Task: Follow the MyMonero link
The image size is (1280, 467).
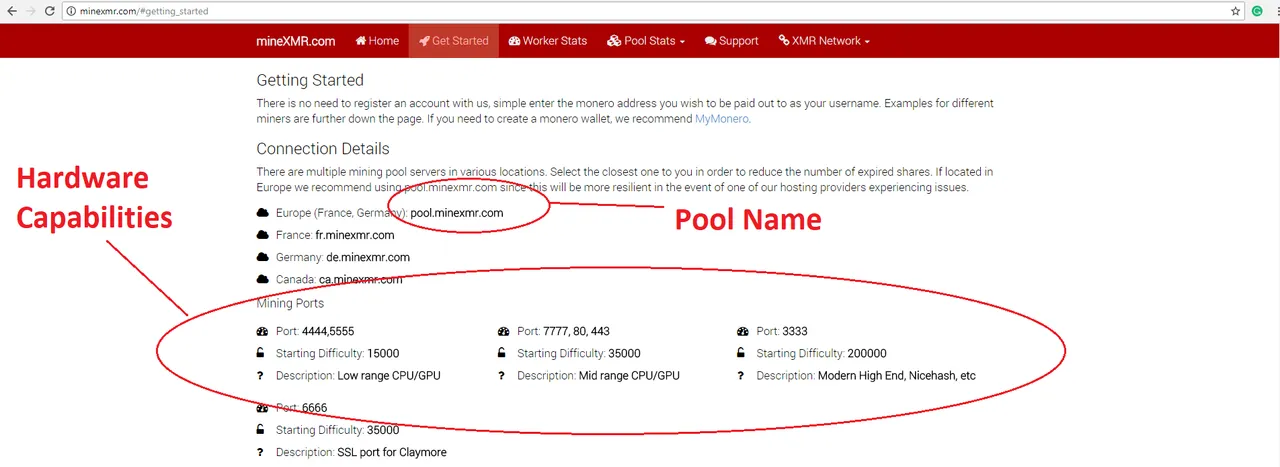Action: (x=721, y=119)
